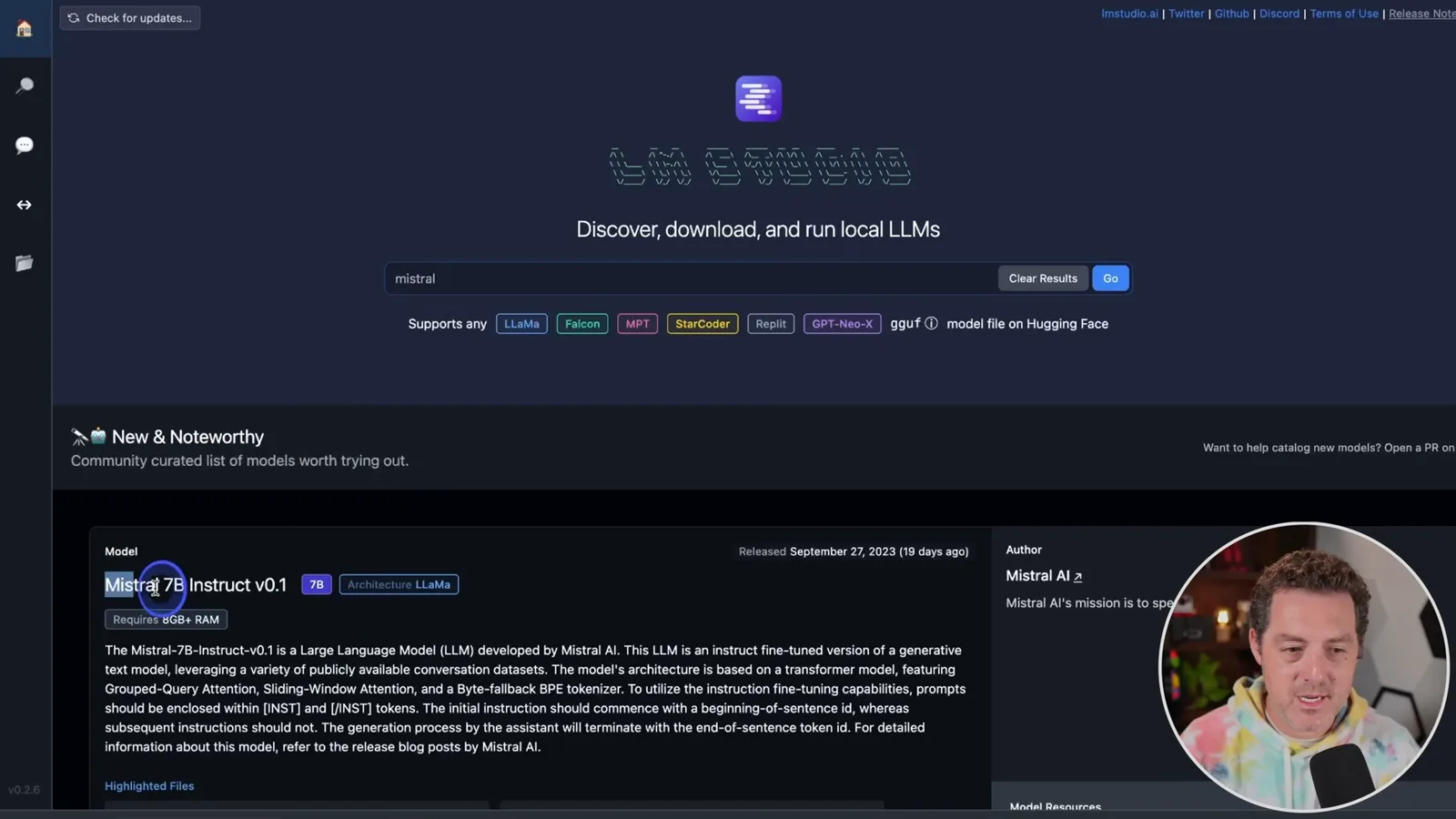Select the MPT architecture tag
This screenshot has width=1456, height=819.
637,324
